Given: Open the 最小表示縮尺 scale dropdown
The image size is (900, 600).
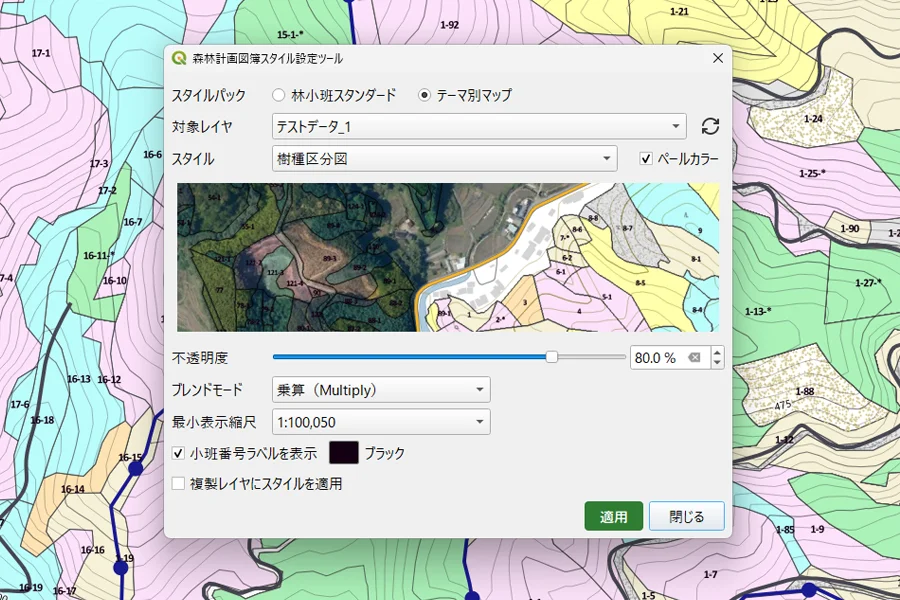Looking at the screenshot, I should tap(381, 422).
